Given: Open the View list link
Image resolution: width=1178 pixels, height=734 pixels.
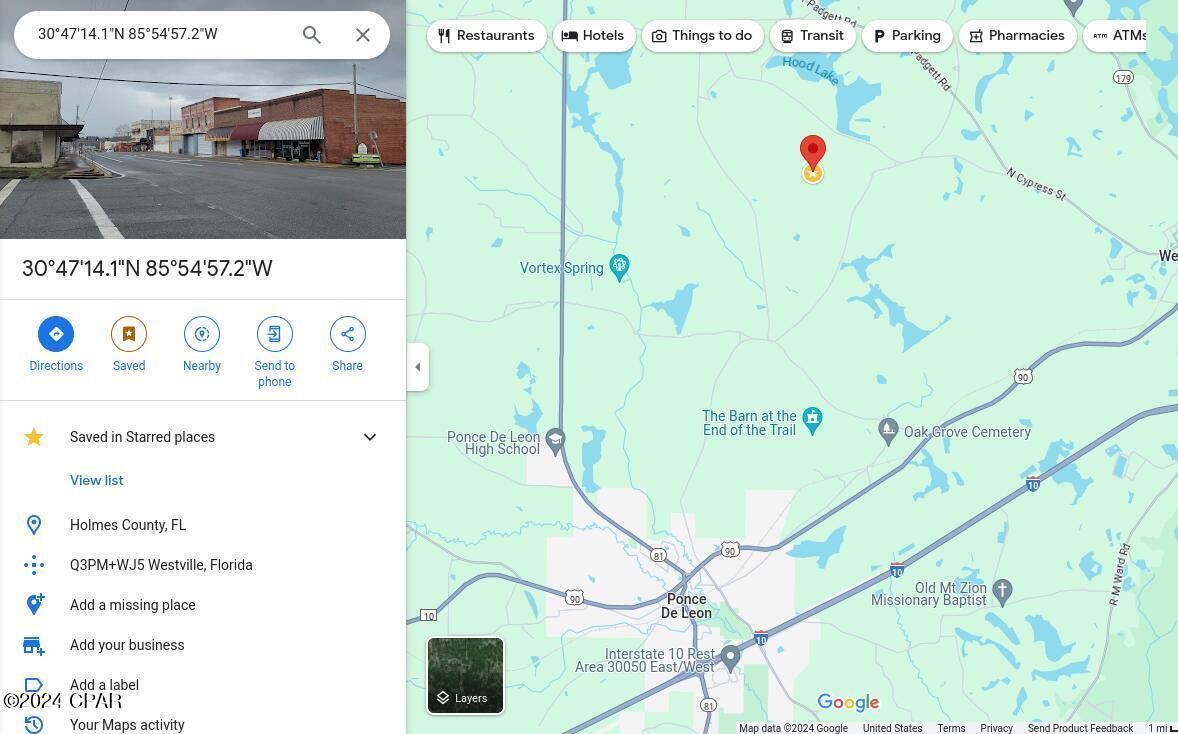Looking at the screenshot, I should pos(97,481).
